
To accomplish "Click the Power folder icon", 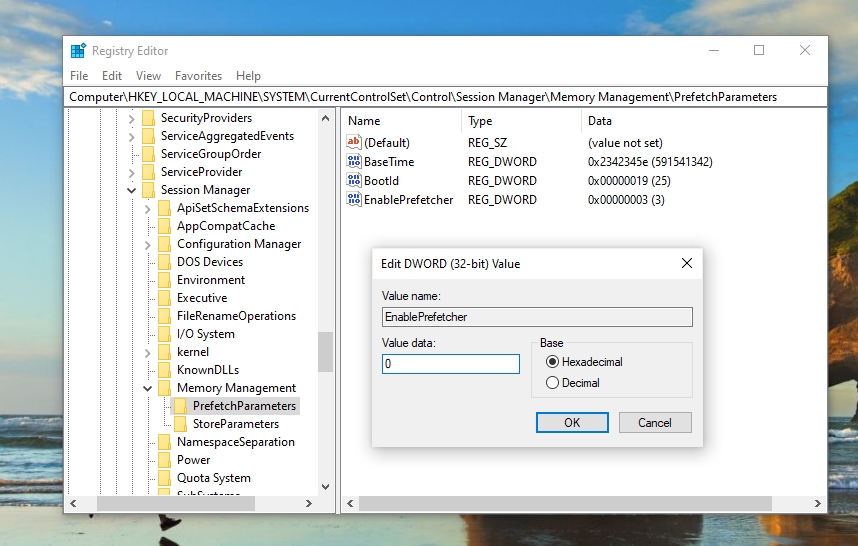I will pos(164,460).
